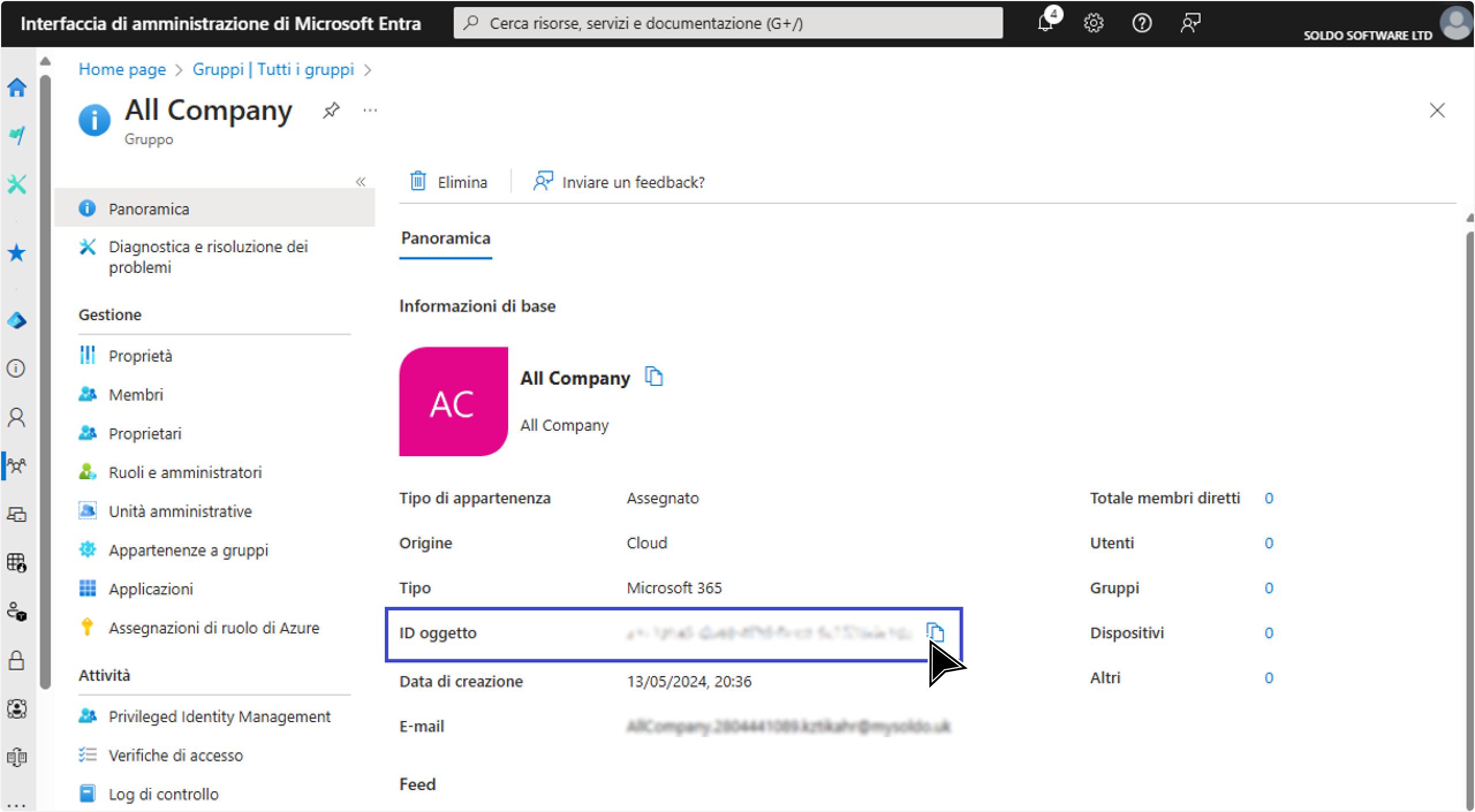Screen dimensions: 1475x812
Task: Go to Gruppi | Tutti i gruppi breadcrumb
Action: point(273,70)
